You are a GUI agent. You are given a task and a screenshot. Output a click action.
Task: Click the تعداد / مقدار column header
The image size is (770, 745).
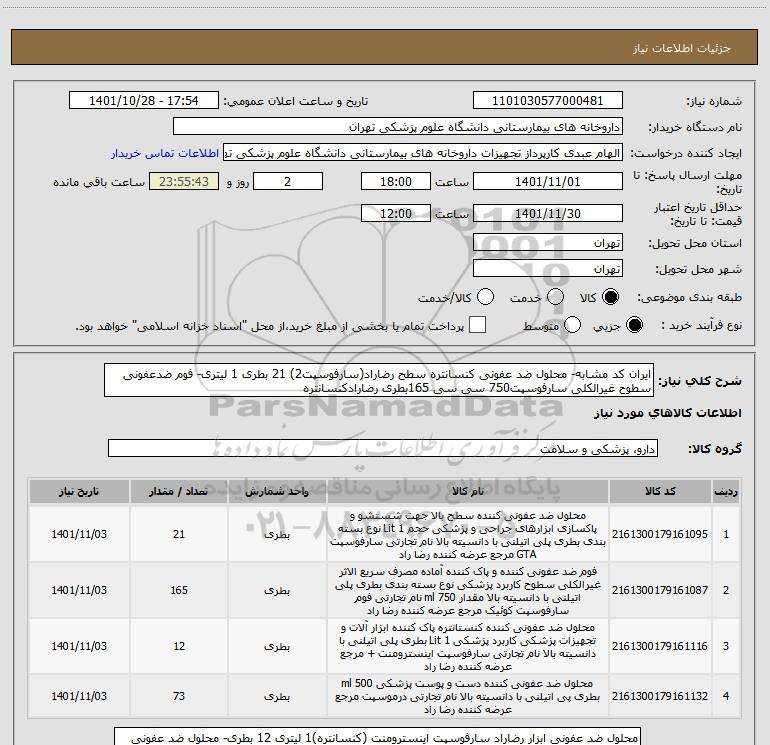[x=179, y=491]
